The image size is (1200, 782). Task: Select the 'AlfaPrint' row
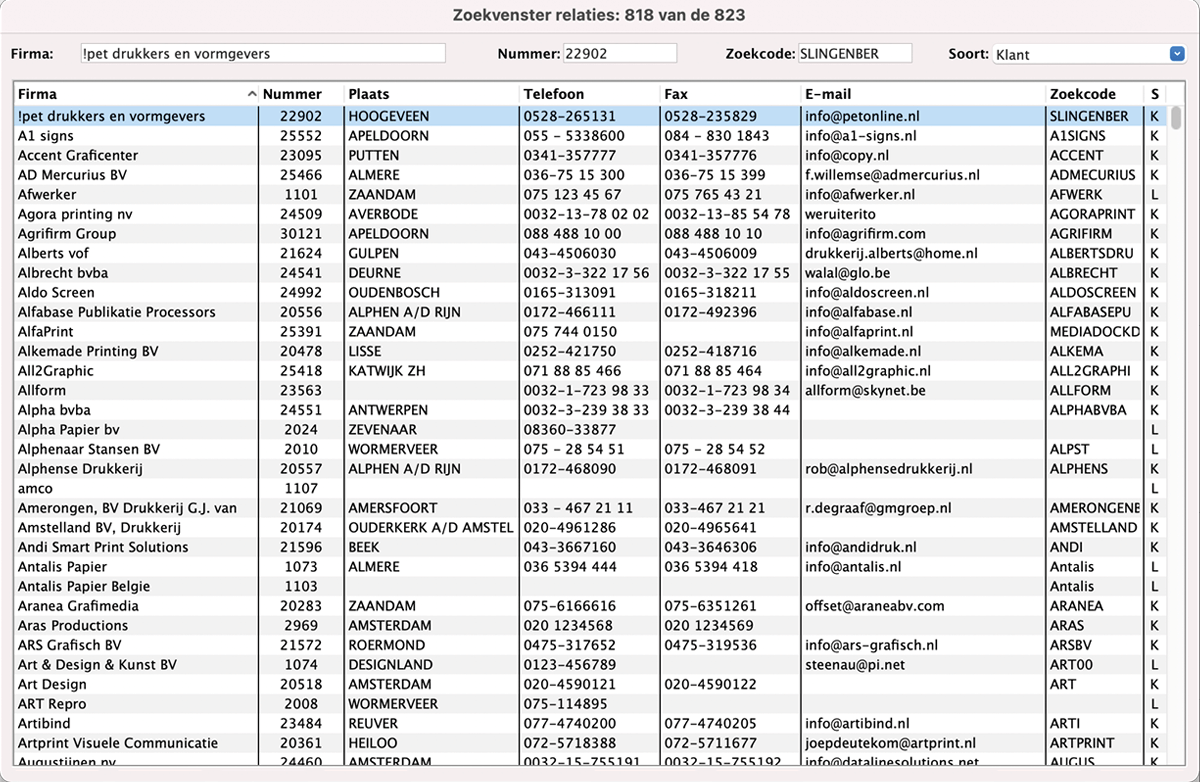pos(592,332)
